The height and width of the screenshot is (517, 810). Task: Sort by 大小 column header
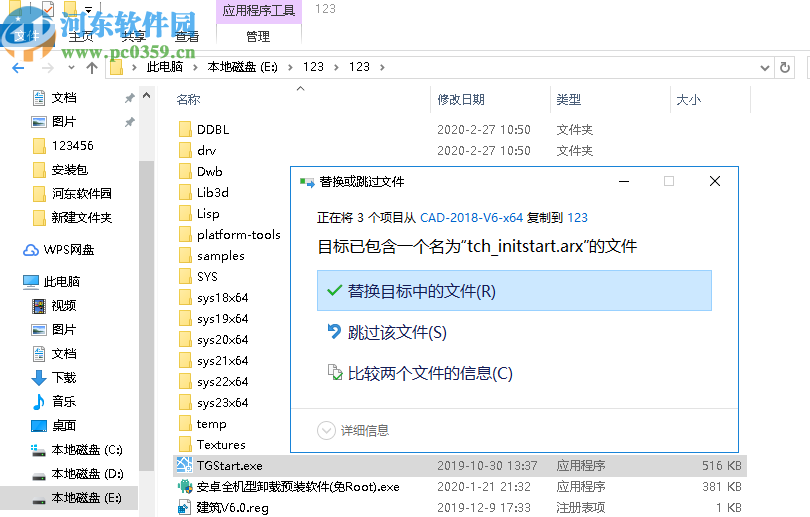pos(689,100)
